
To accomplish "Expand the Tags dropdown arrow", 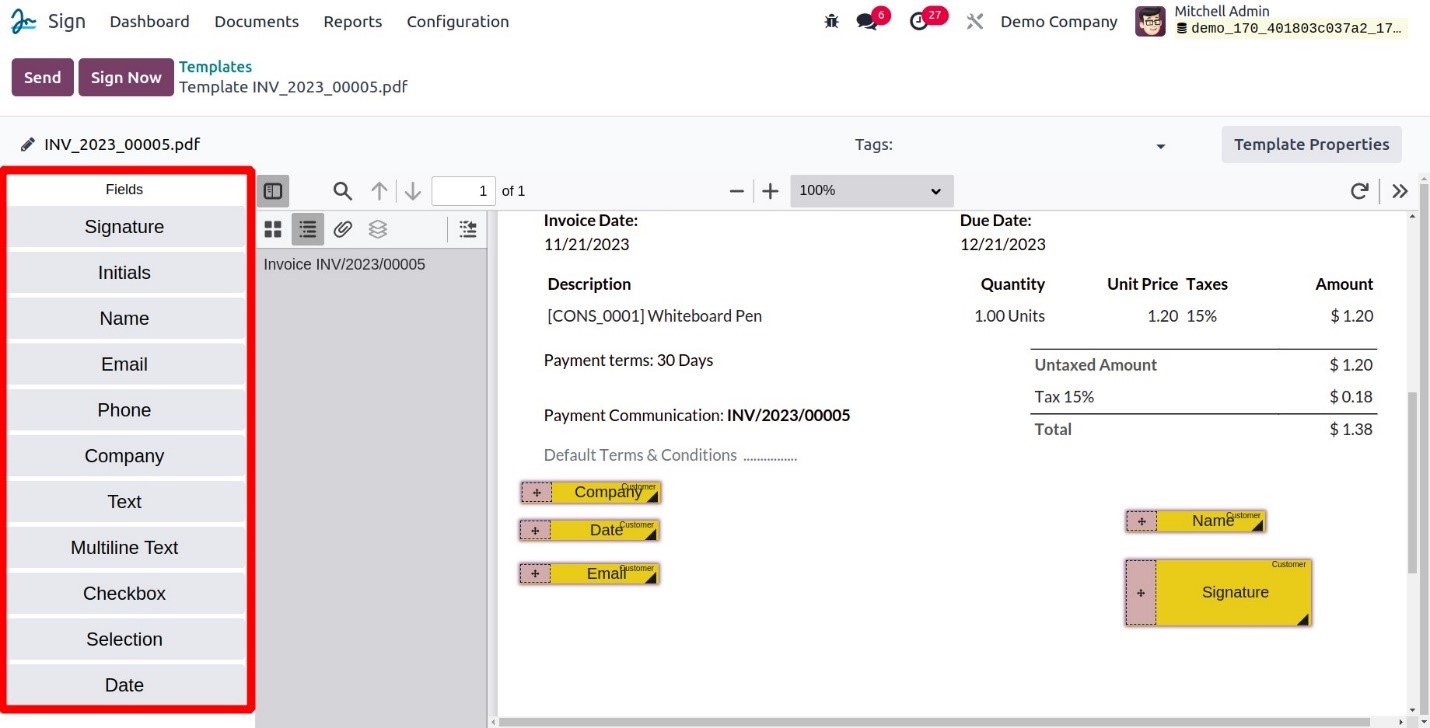I will point(1161,146).
